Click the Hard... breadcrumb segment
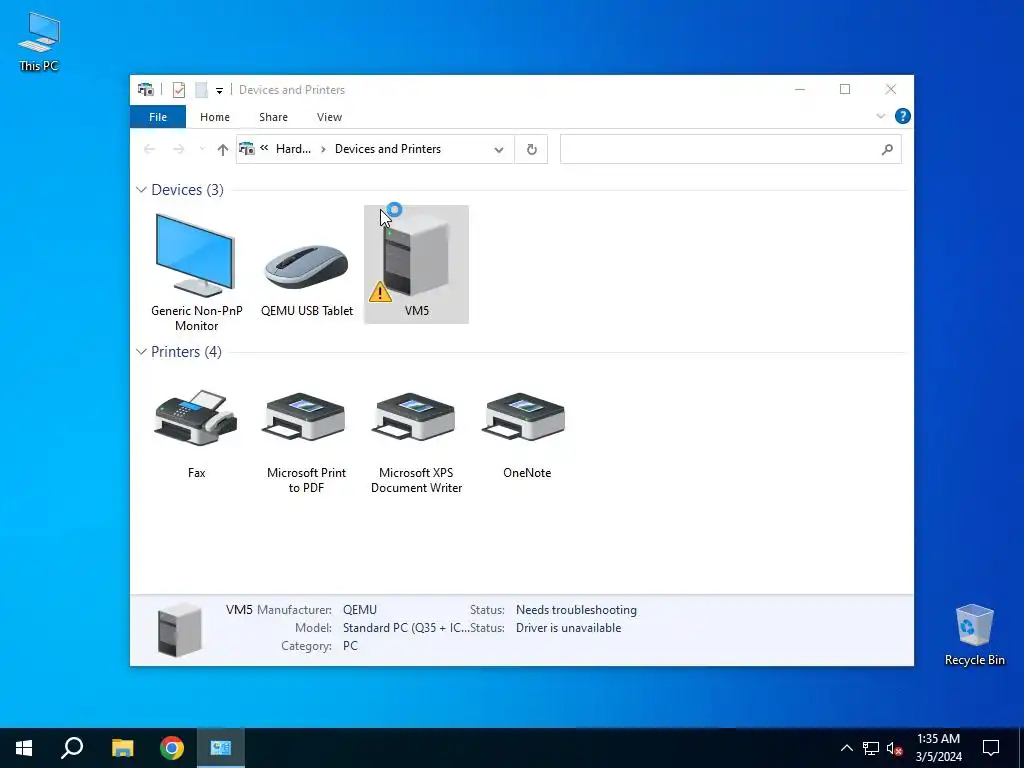Screen dimensions: 1024x768 (293, 149)
